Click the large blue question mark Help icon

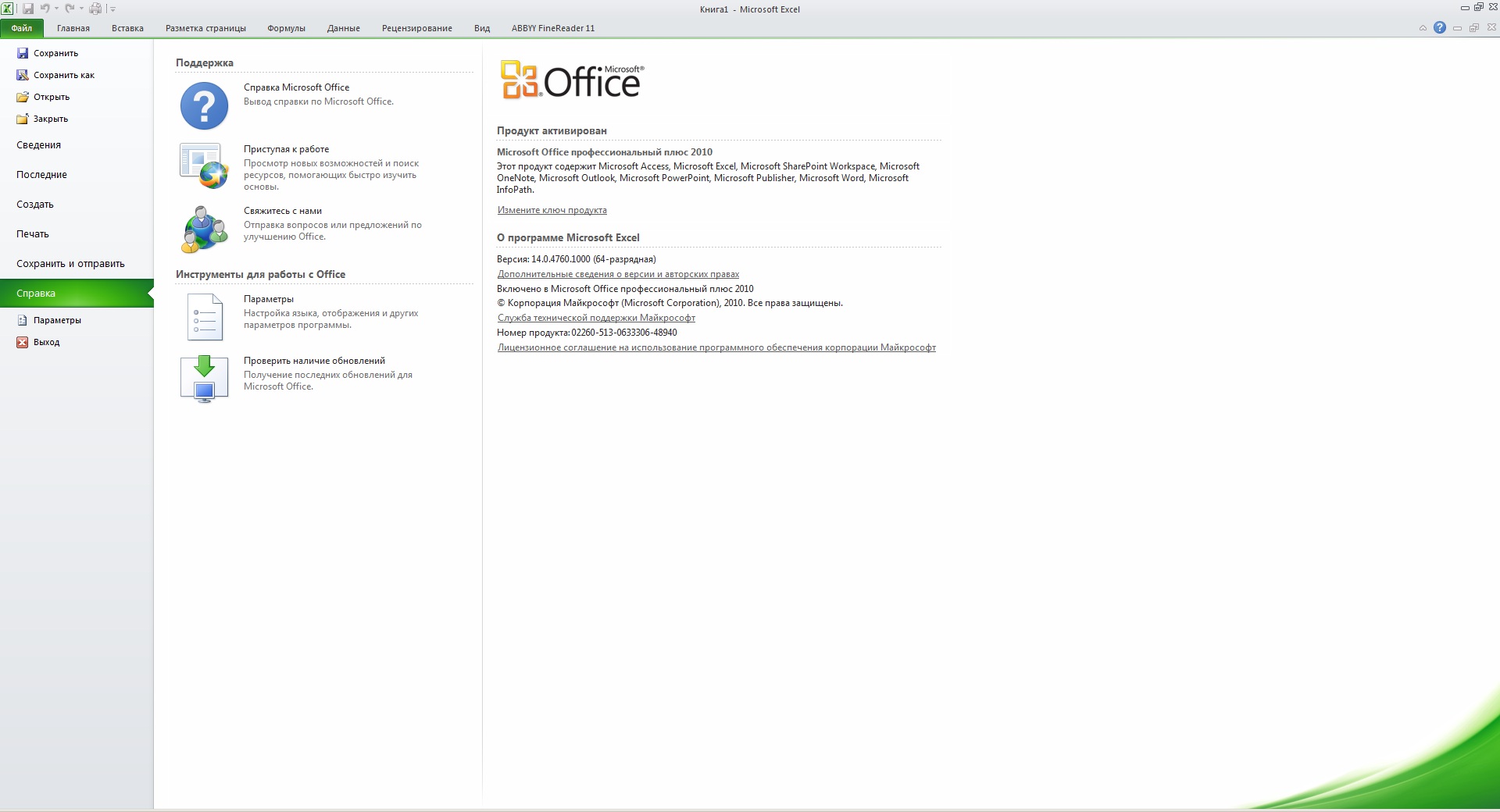tap(204, 105)
